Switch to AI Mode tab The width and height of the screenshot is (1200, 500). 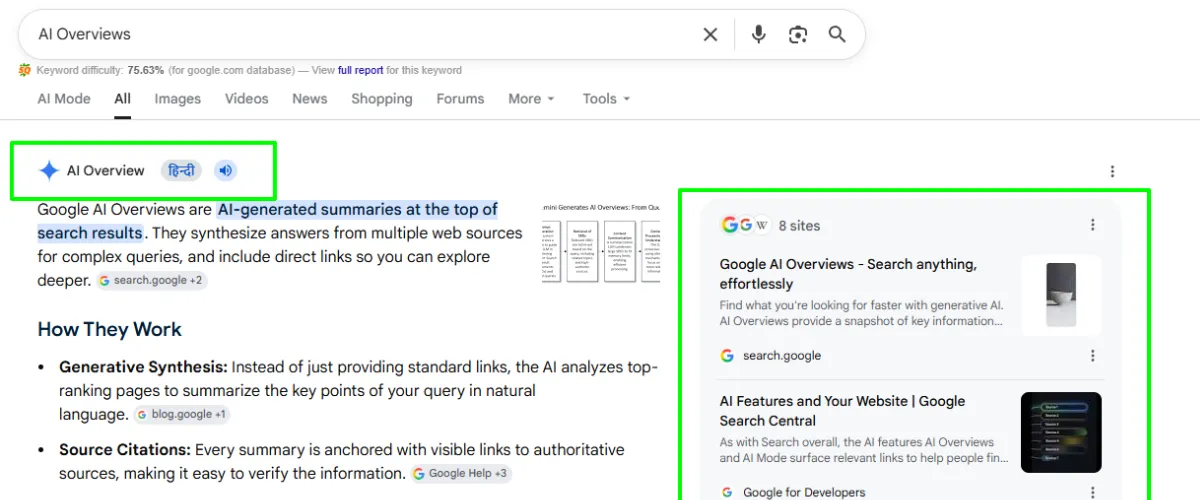(x=64, y=99)
